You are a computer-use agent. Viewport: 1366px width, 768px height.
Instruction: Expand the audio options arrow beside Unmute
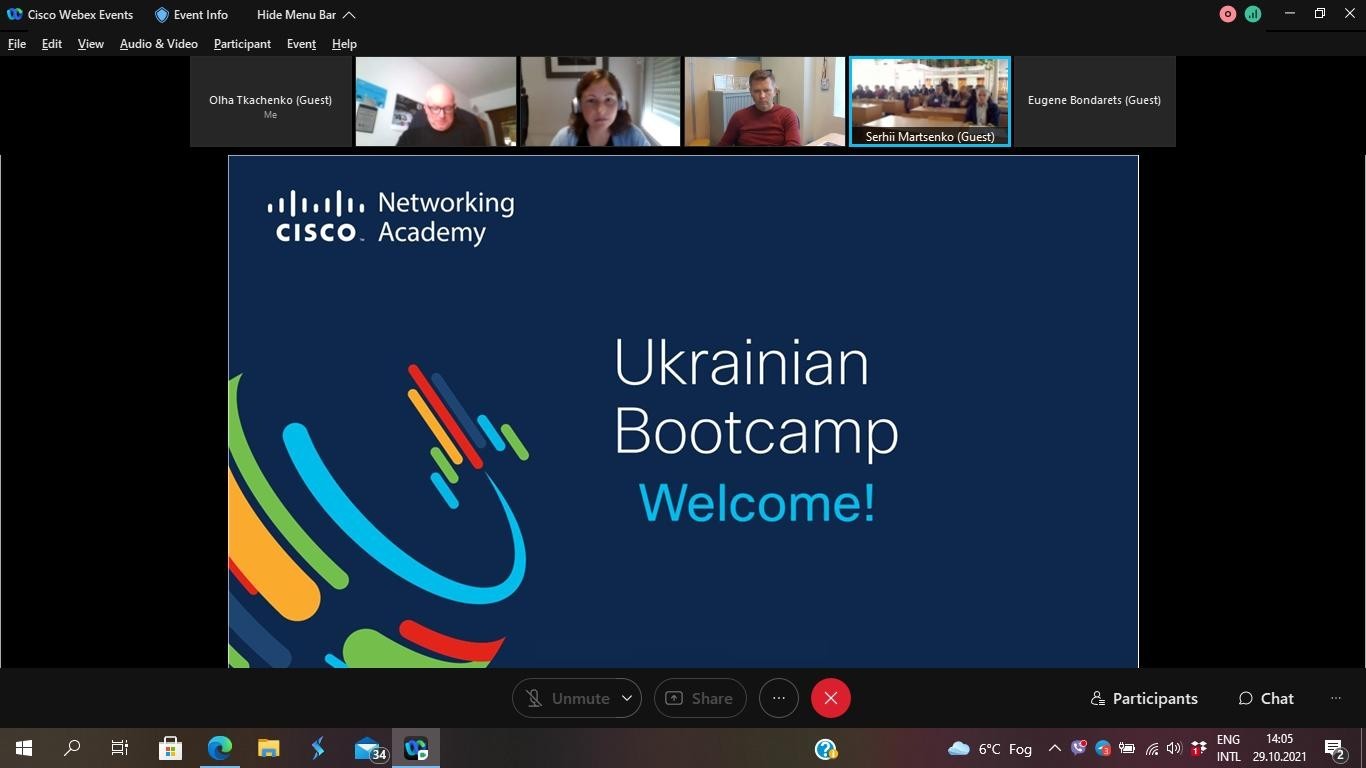pos(627,698)
